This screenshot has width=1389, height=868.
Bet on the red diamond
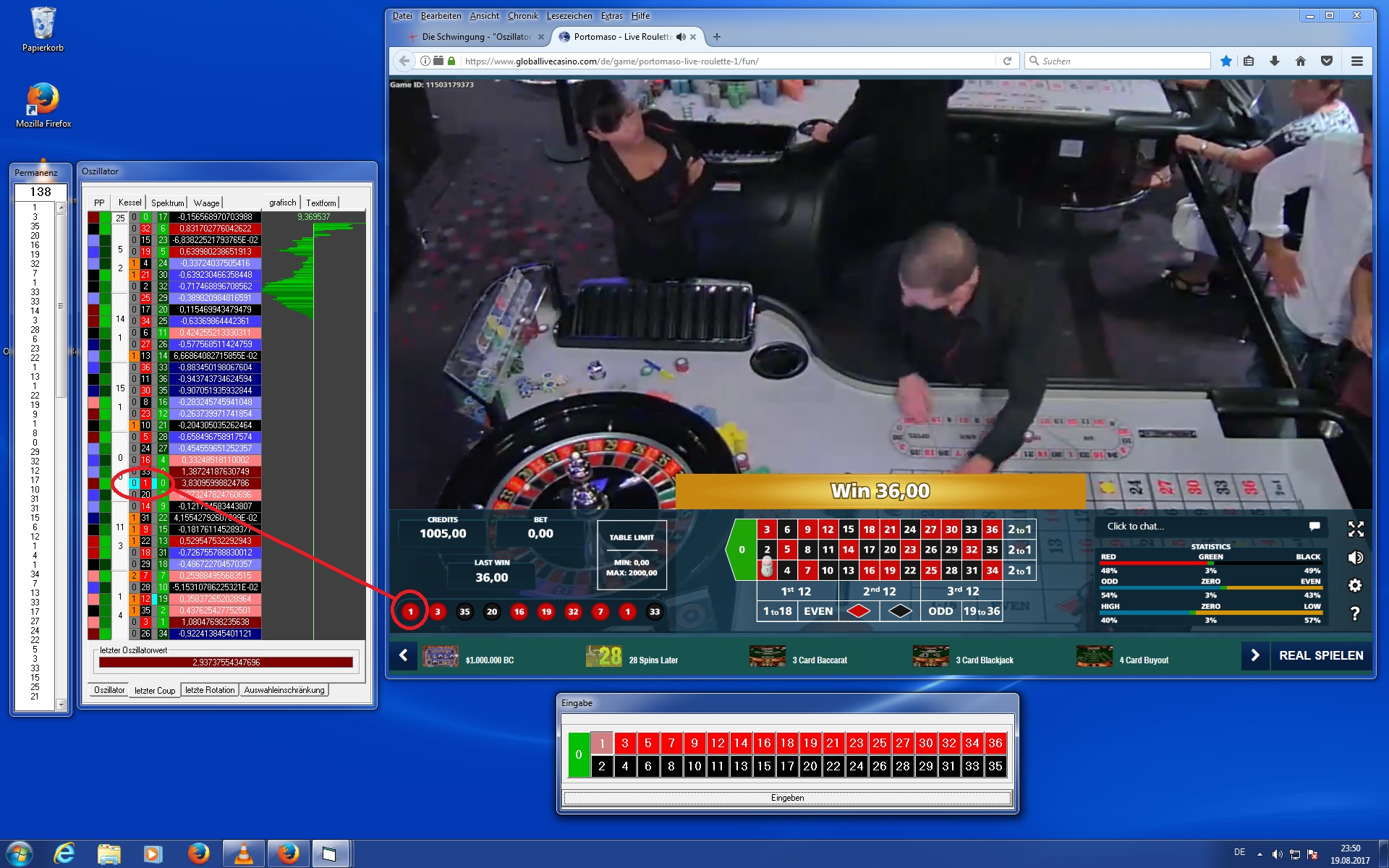(859, 611)
